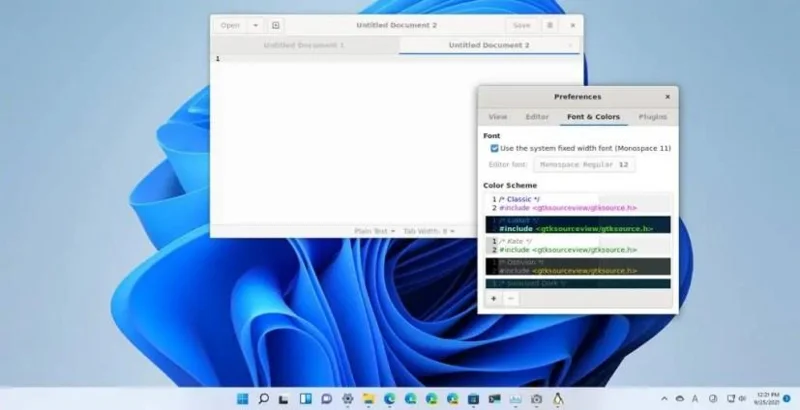The image size is (800, 410).
Task: Open taskbar Search magnifier
Action: click(x=263, y=399)
